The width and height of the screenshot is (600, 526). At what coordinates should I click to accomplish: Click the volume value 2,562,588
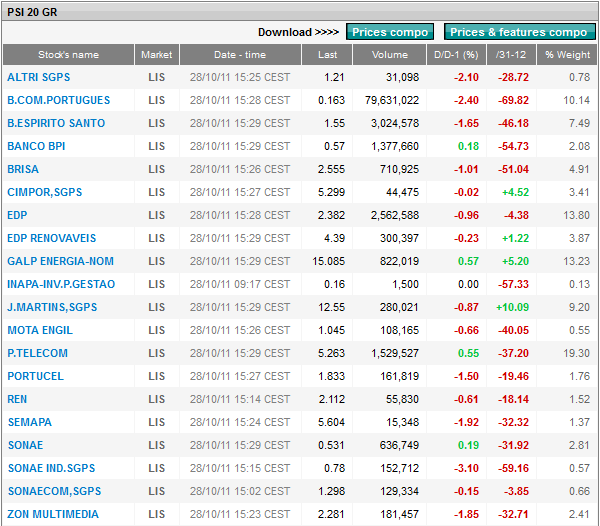[x=395, y=215]
